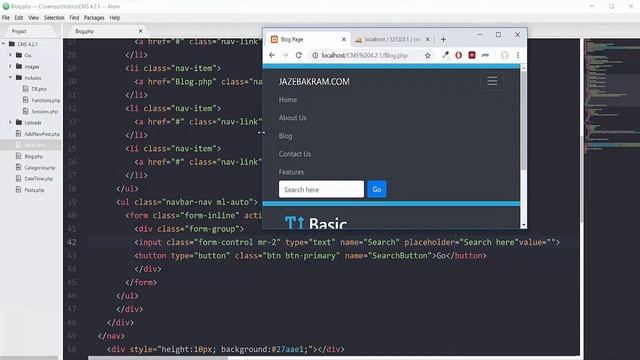Image resolution: width=640 pixels, height=360 pixels.
Task: Open AddNewPost.php in the tree
Action: [x=42, y=134]
